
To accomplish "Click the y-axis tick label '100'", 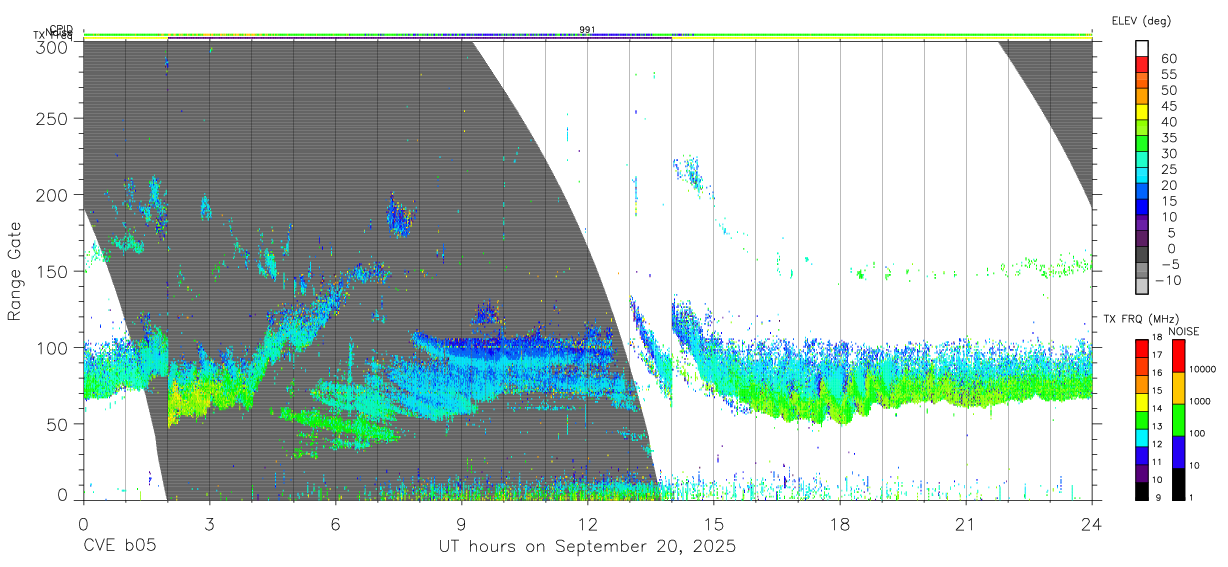I will (52, 348).
